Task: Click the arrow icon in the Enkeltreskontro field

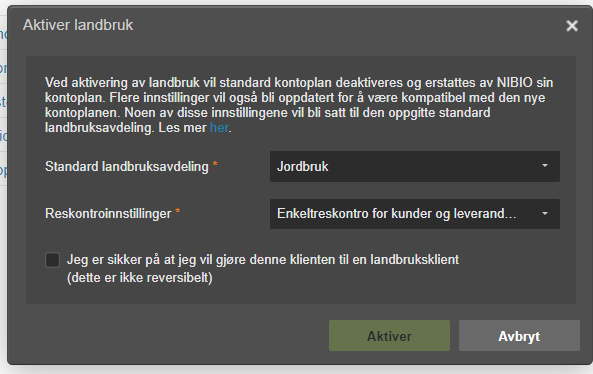Action: pyautogui.click(x=545, y=214)
